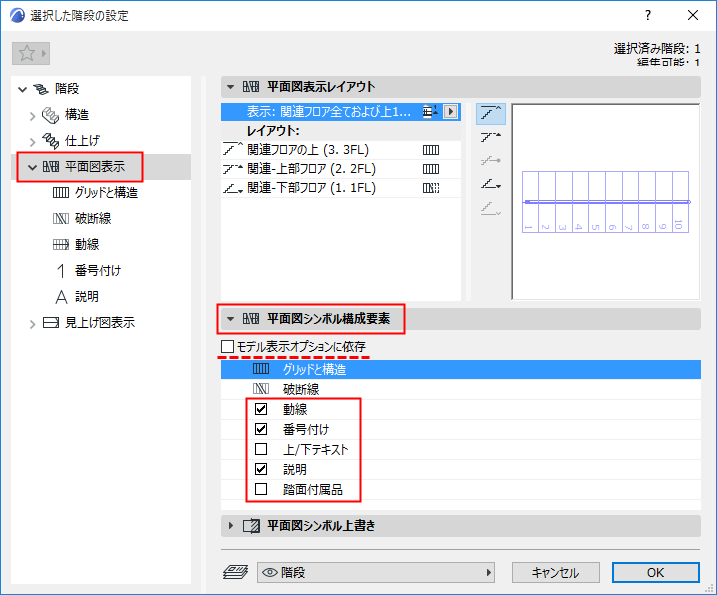Image resolution: width=717 pixels, height=595 pixels.
Task: Click the 仕上げ finish icon
Action: tap(50, 141)
